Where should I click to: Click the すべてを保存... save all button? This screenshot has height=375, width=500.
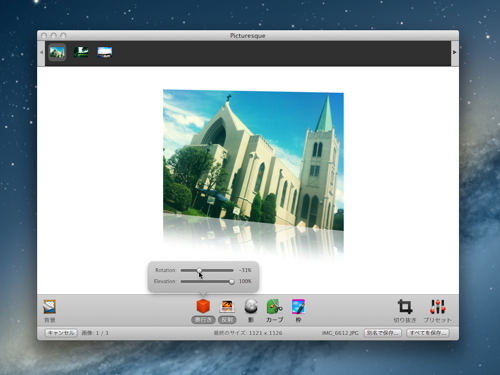coord(428,333)
